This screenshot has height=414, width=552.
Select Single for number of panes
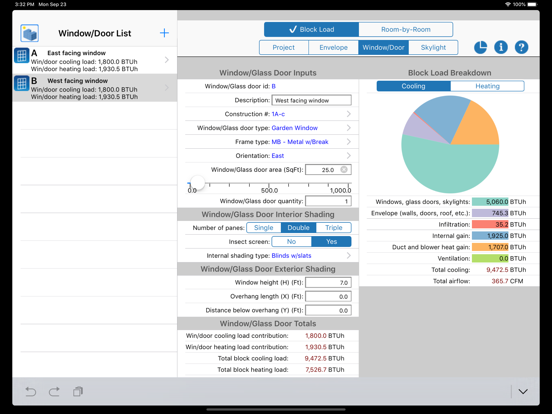[264, 228]
